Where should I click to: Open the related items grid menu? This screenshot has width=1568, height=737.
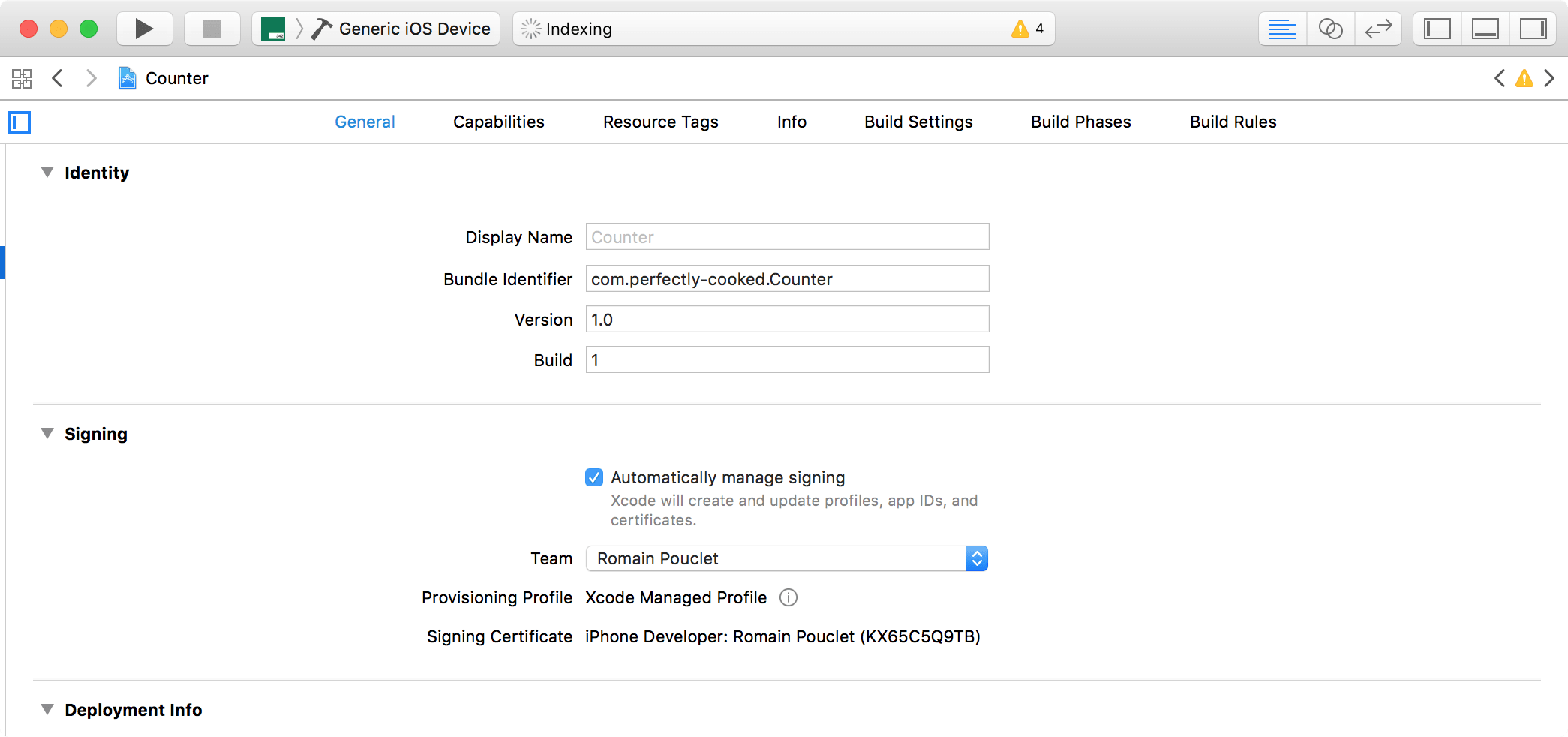(x=22, y=78)
